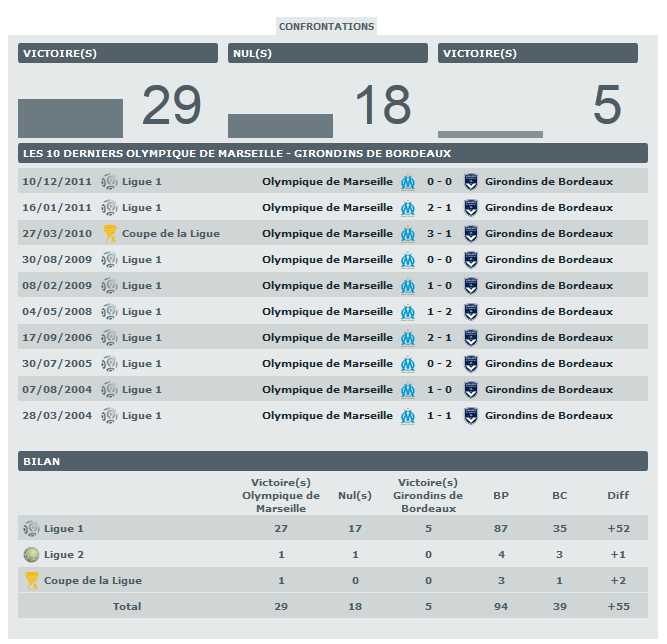The image size is (667, 644).
Task: Click Bordeaux crest in 30/08/2009 row
Action: coord(471,260)
